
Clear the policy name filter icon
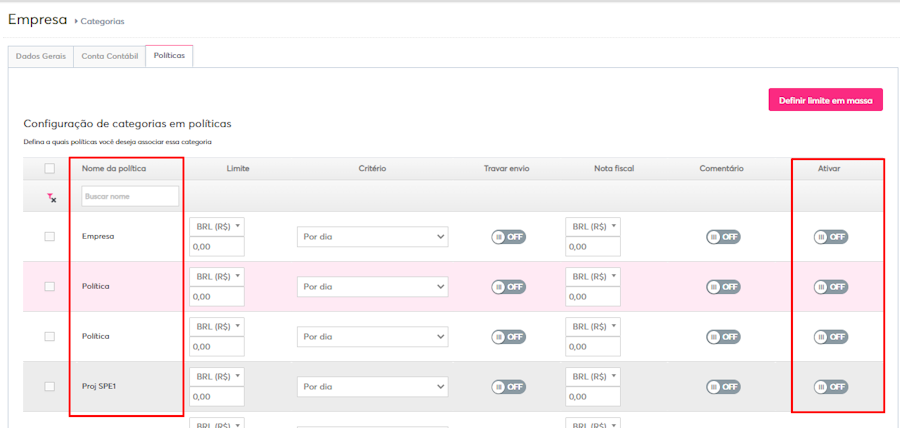(52, 198)
